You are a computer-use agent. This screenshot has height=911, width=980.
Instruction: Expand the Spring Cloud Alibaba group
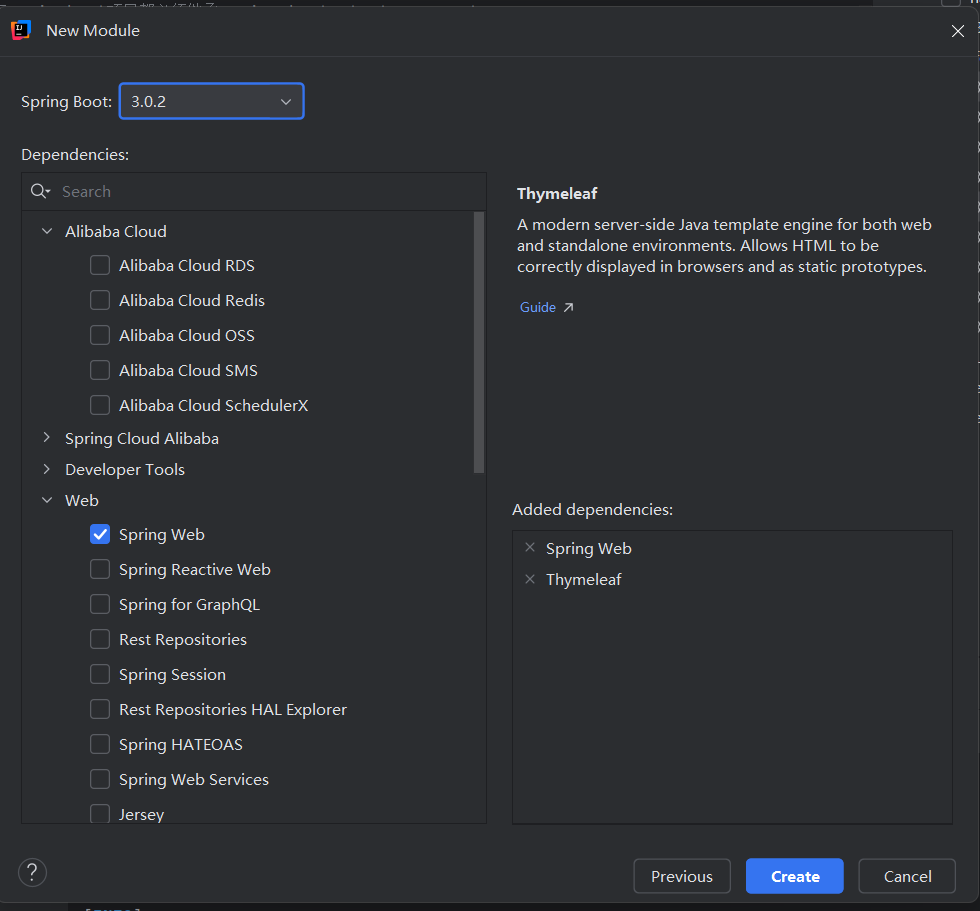(x=47, y=438)
